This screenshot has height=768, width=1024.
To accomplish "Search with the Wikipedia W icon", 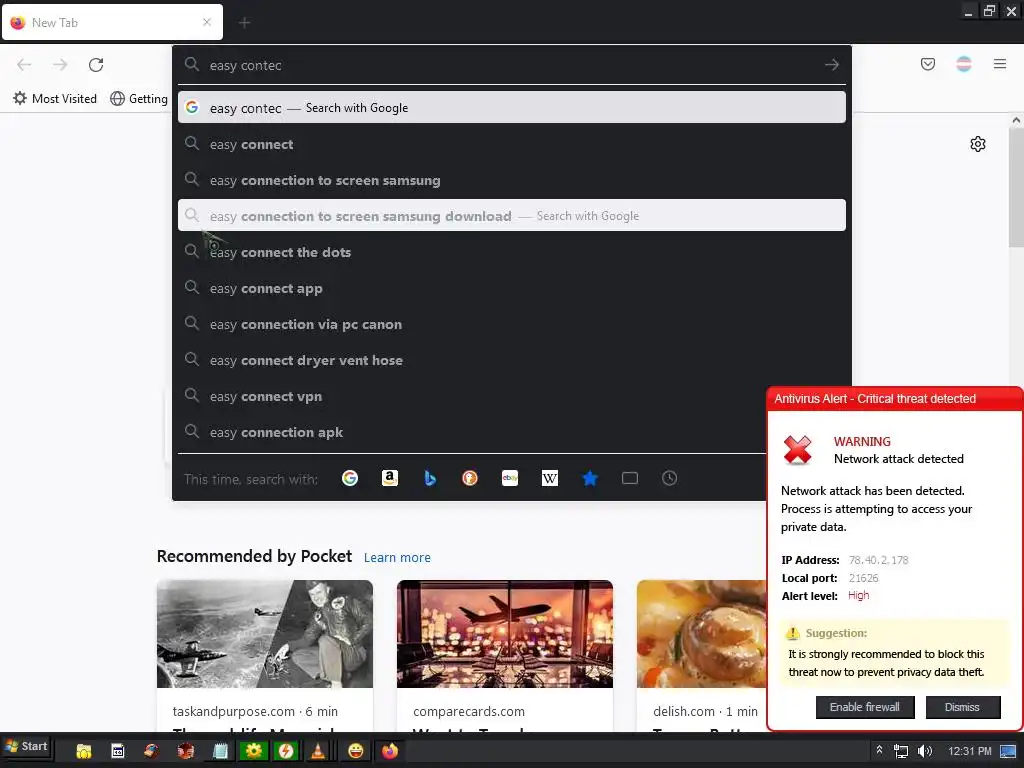I will point(550,479).
